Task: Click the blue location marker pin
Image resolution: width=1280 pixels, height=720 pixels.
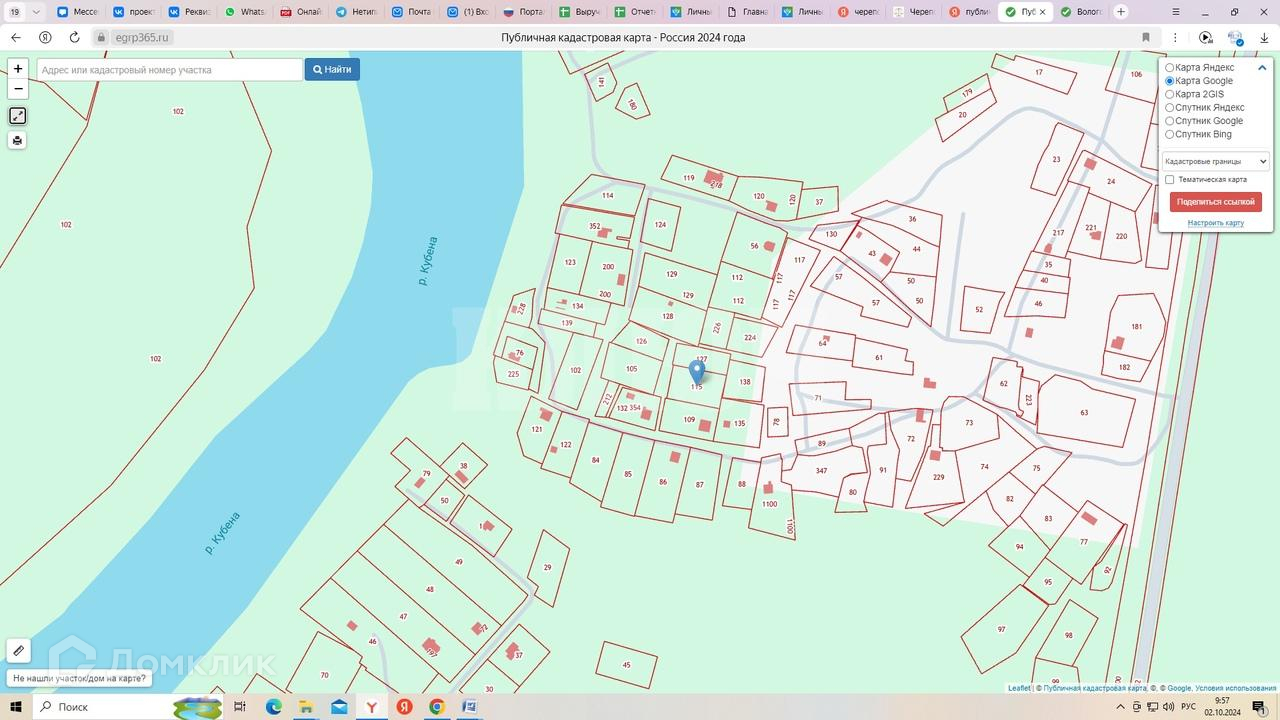Action: click(697, 372)
